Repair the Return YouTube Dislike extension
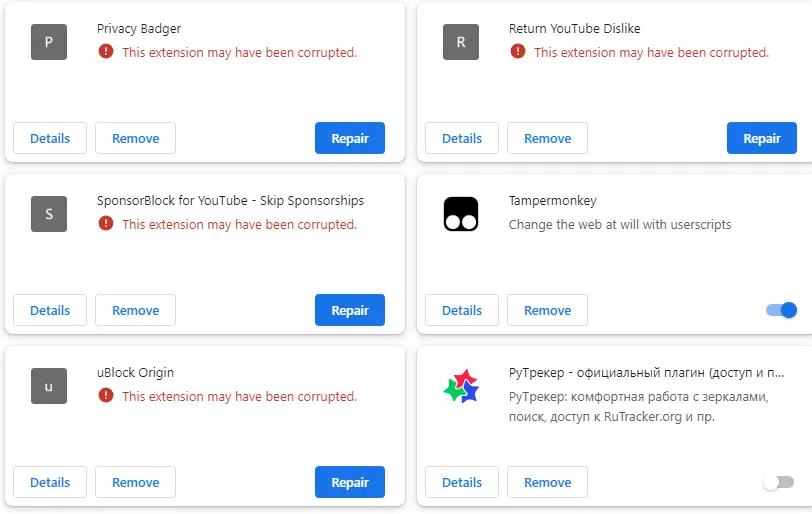The height and width of the screenshot is (514, 812). (762, 138)
